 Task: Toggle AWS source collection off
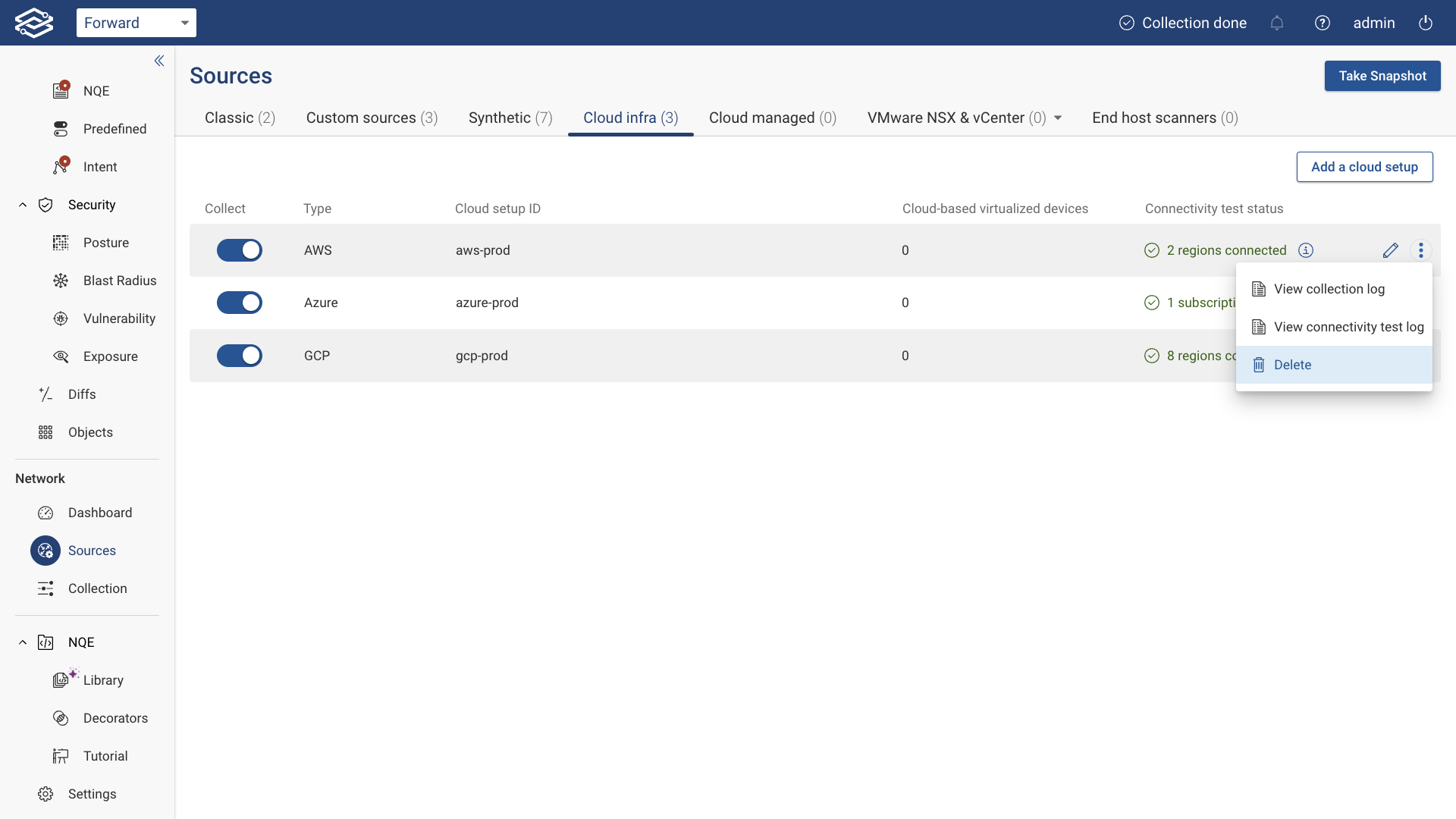tap(240, 250)
